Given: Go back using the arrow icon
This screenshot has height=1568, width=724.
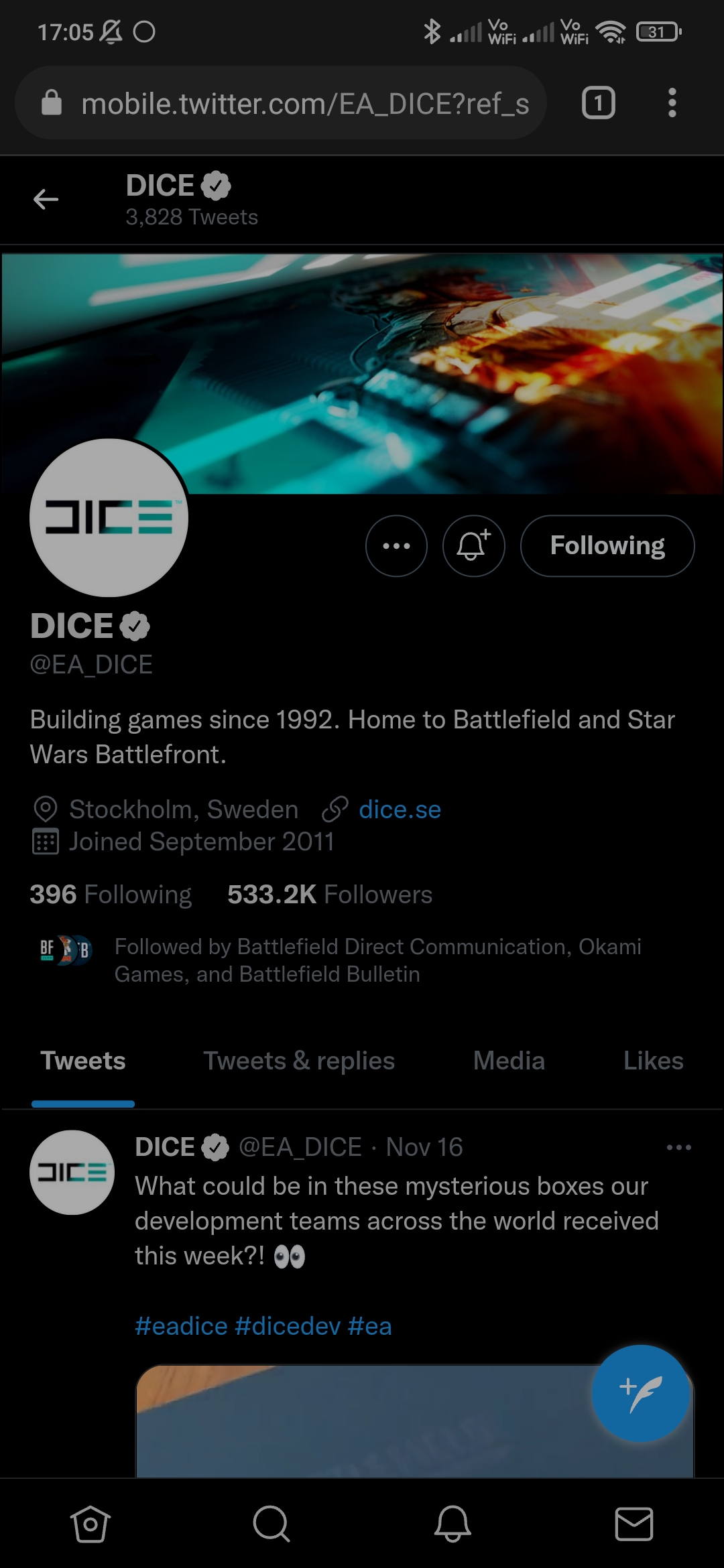Looking at the screenshot, I should 46,200.
